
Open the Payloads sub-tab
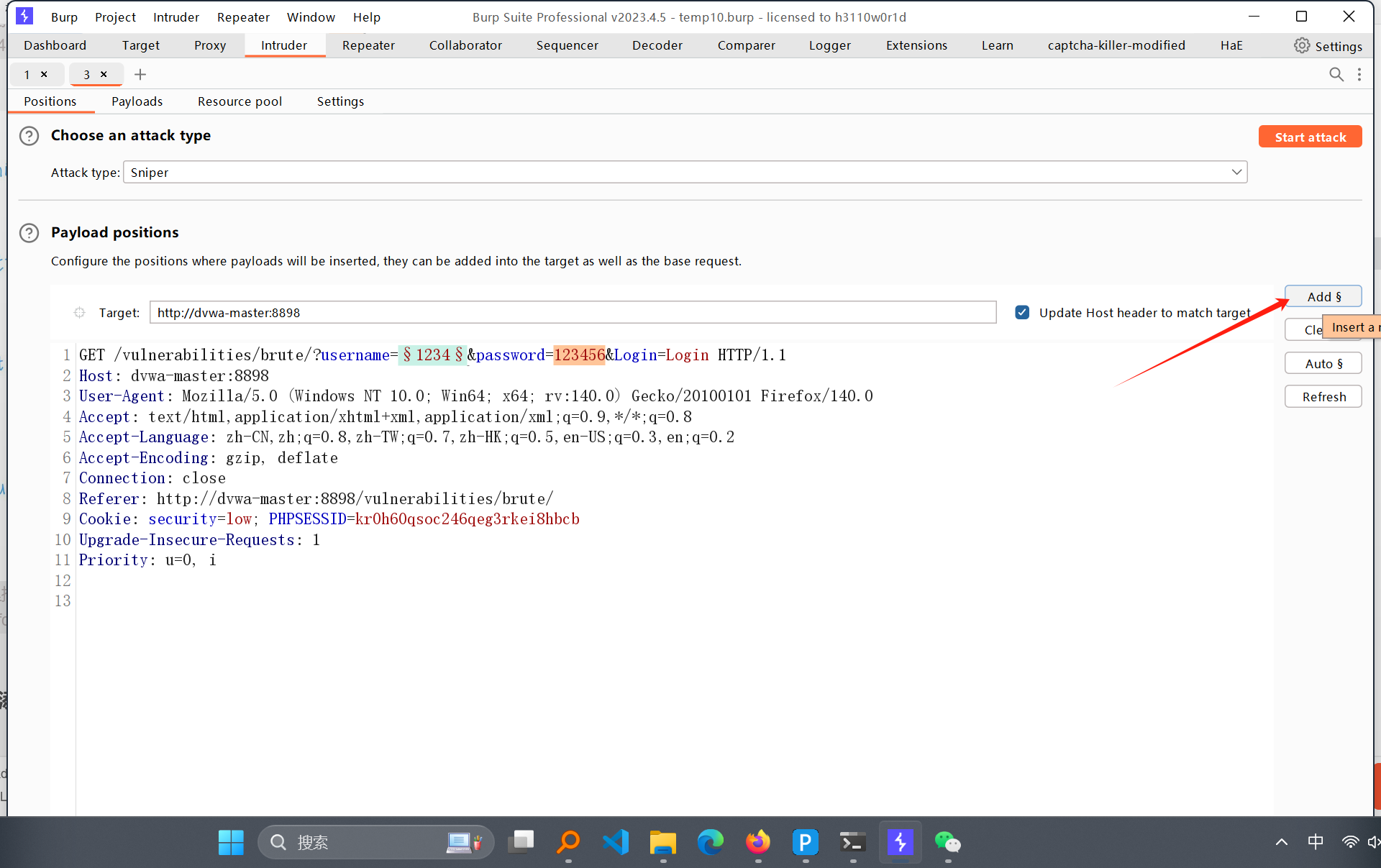[x=137, y=101]
